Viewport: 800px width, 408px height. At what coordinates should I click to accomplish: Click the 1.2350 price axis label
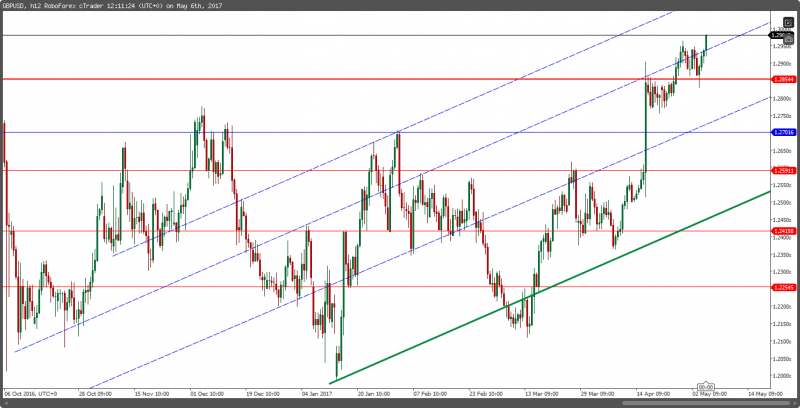(780, 254)
